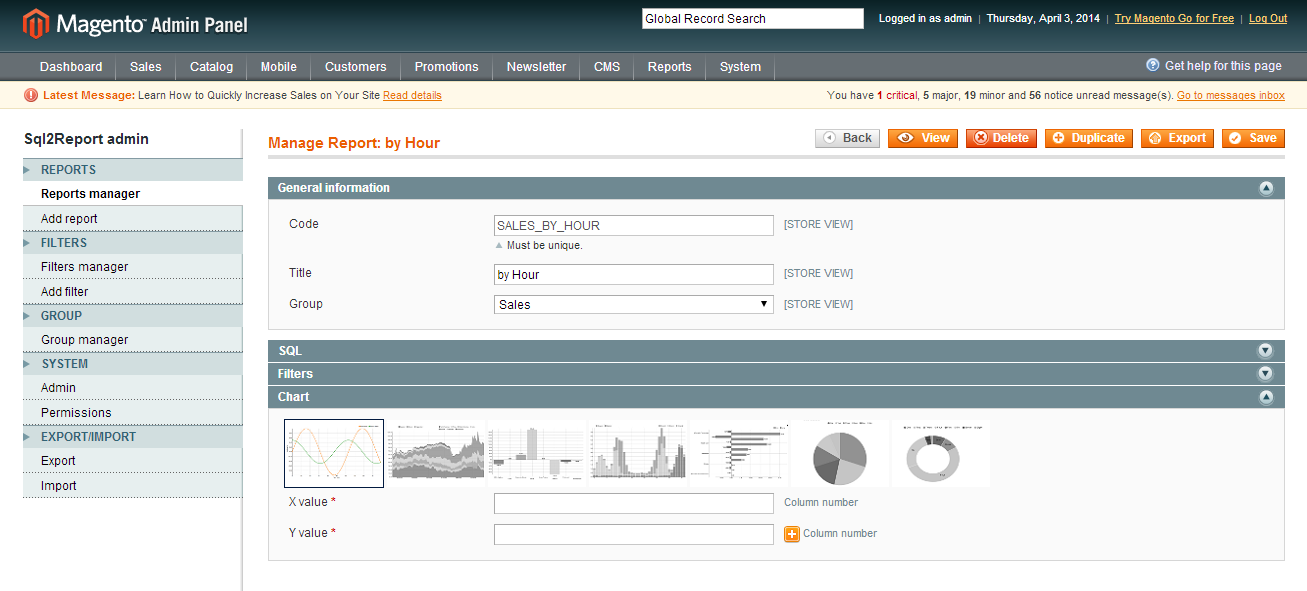Click the orange Export button

(x=1178, y=138)
